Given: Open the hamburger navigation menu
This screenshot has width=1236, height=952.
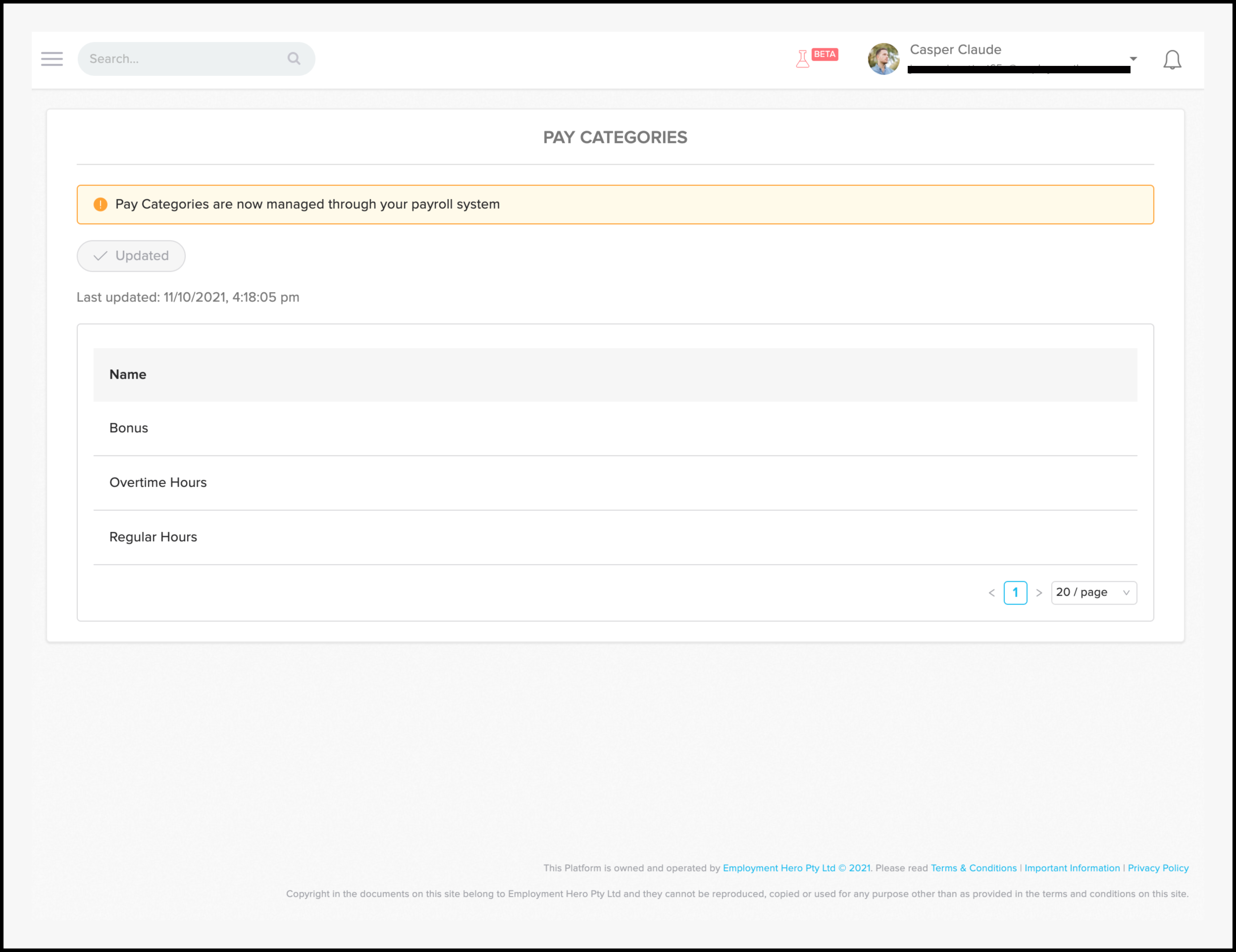Looking at the screenshot, I should (51, 59).
